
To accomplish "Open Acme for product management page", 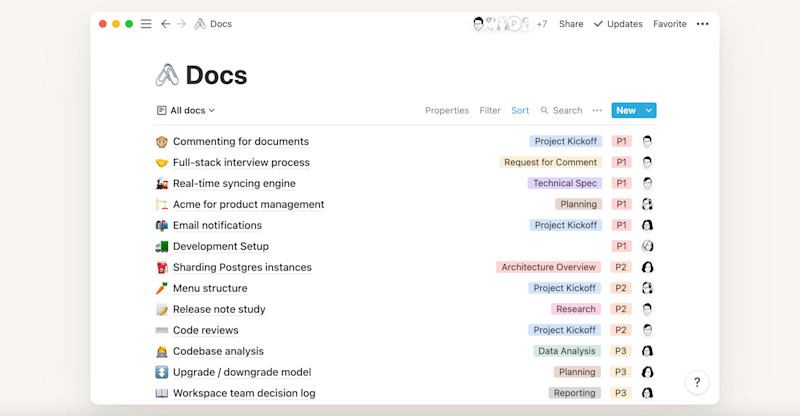I will 248,204.
